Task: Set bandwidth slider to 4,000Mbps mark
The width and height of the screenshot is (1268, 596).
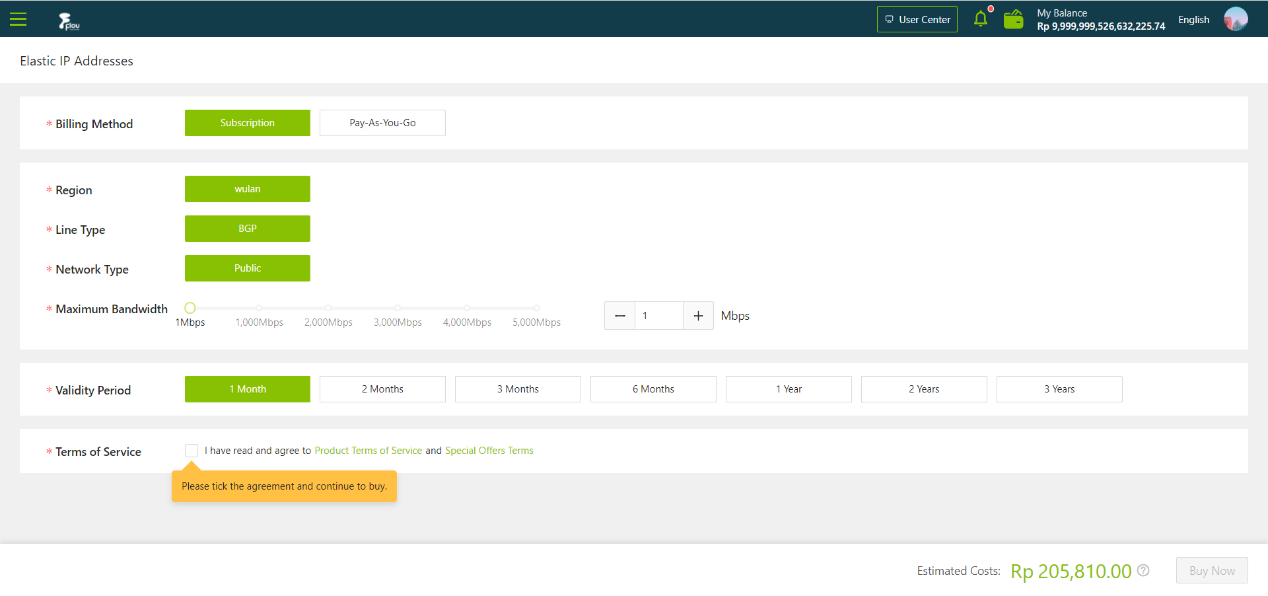Action: click(x=467, y=308)
